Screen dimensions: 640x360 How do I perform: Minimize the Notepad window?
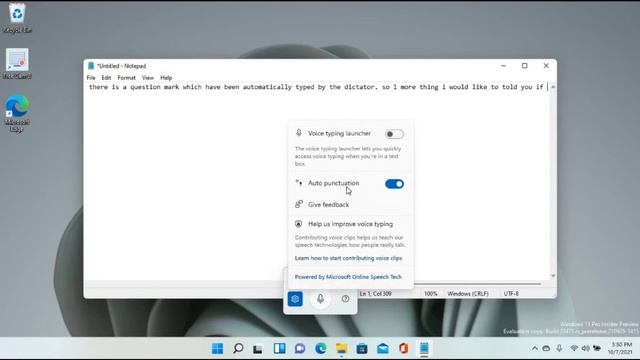503,66
